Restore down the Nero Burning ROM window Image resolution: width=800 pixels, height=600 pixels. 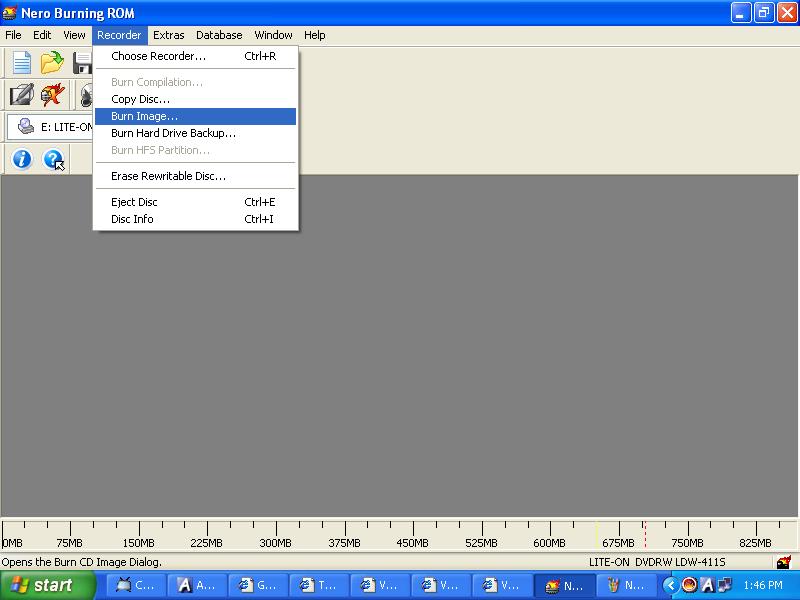point(763,13)
